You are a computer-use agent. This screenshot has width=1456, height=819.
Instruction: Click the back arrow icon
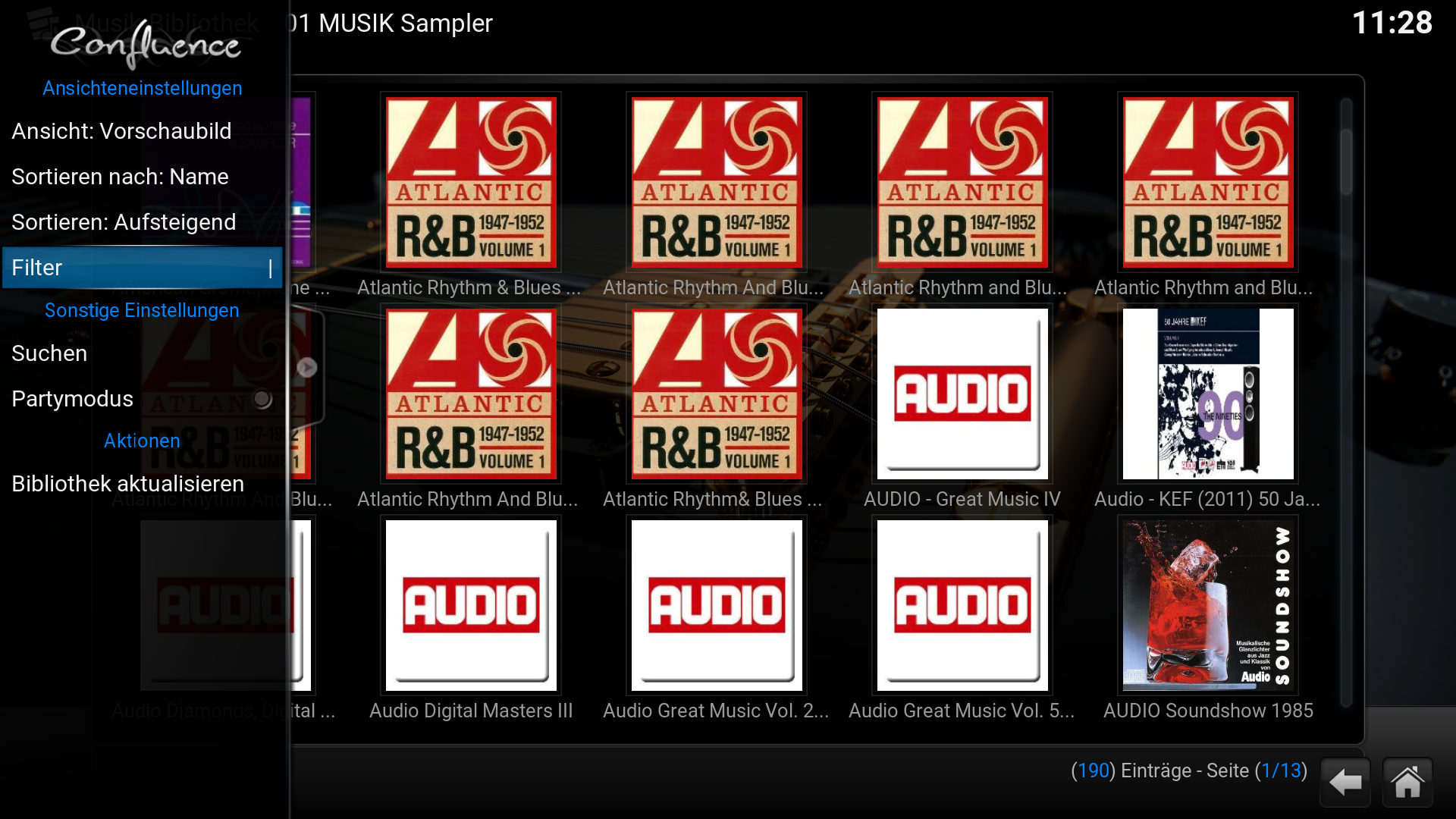[1345, 782]
